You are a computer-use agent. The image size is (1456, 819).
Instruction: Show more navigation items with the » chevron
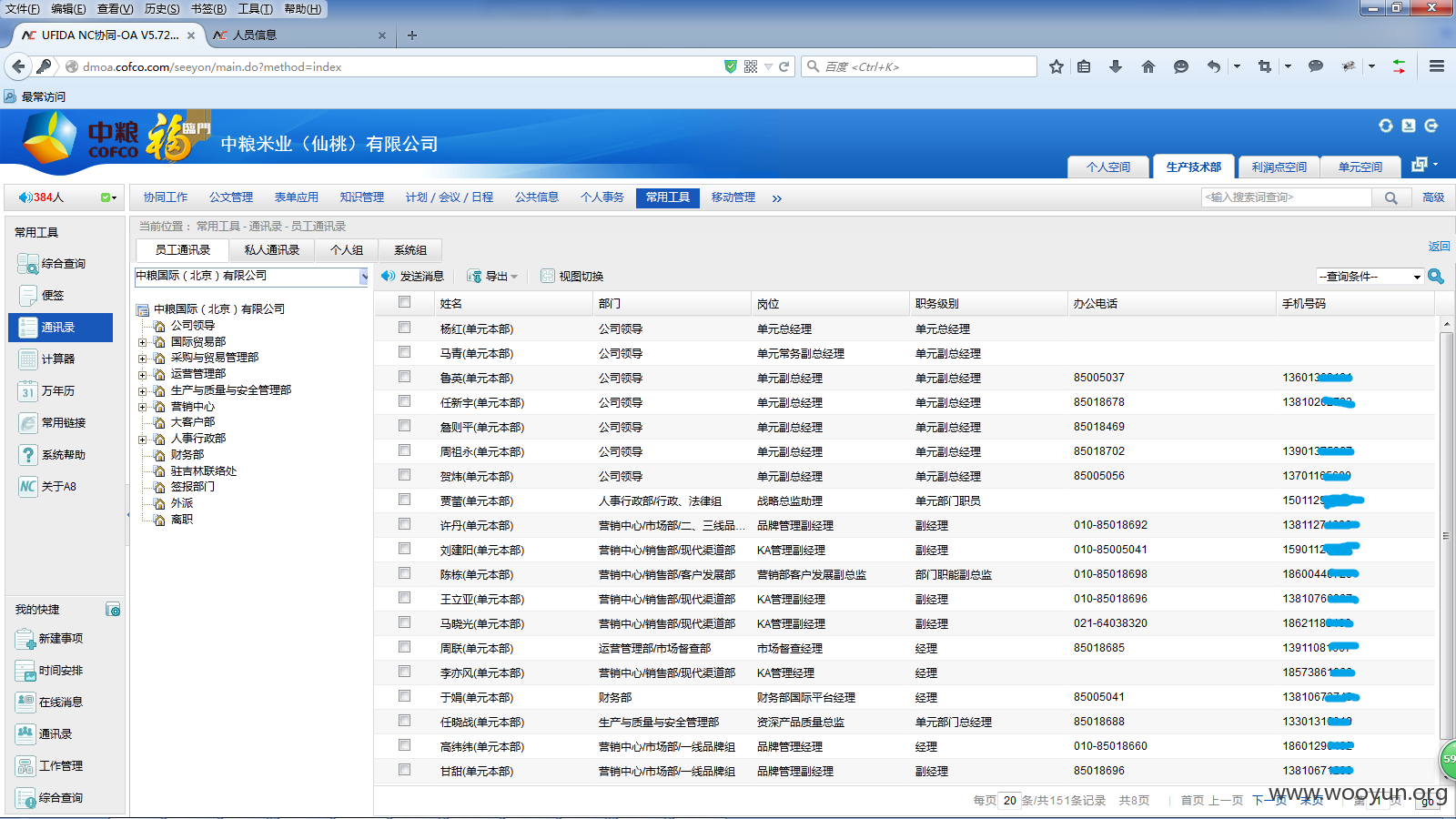[x=777, y=198]
